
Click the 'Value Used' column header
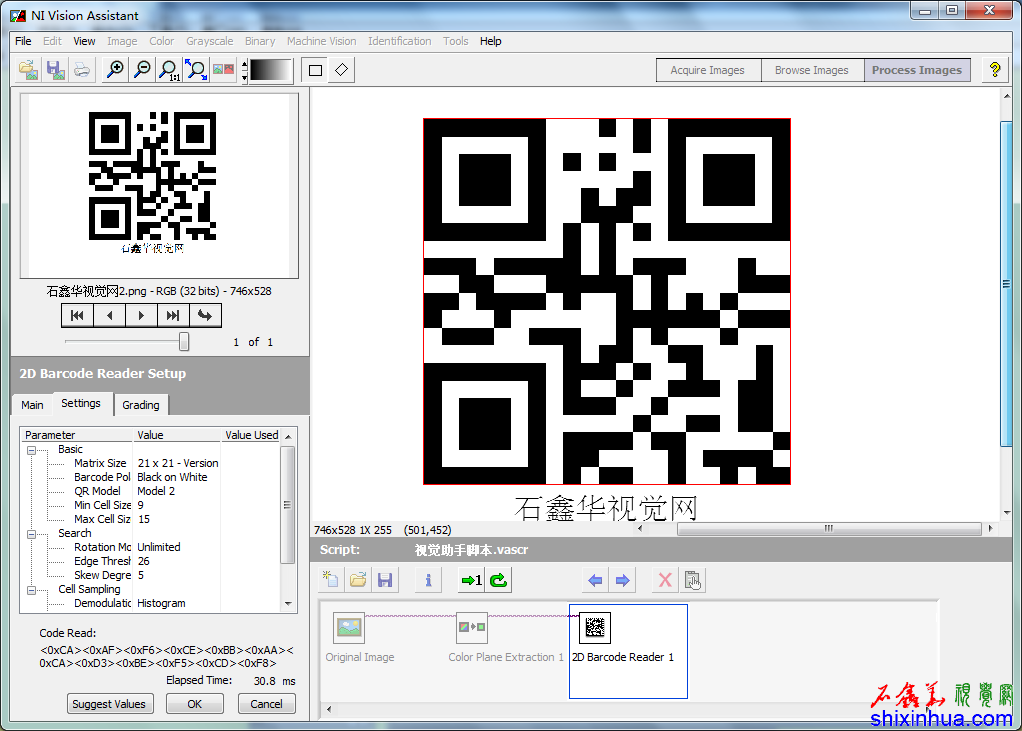(x=252, y=435)
